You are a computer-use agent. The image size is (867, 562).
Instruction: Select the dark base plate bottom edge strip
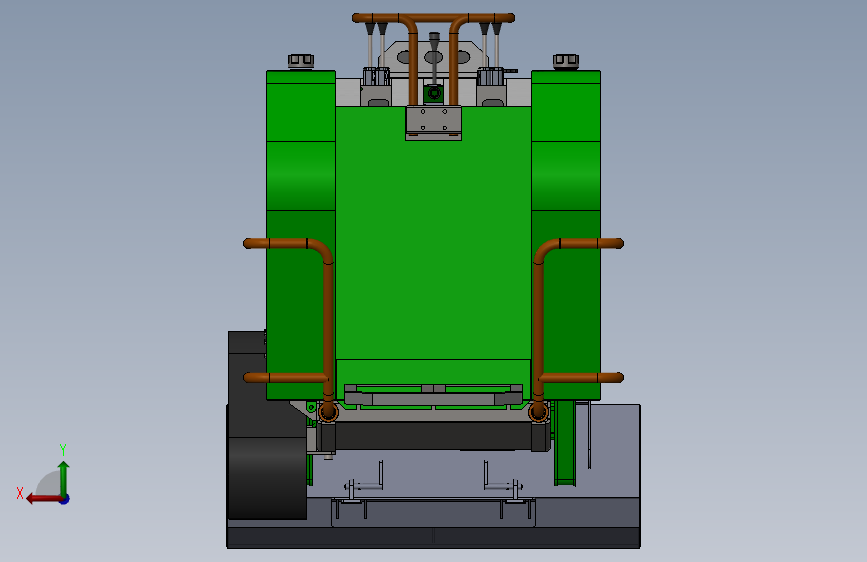[434, 537]
